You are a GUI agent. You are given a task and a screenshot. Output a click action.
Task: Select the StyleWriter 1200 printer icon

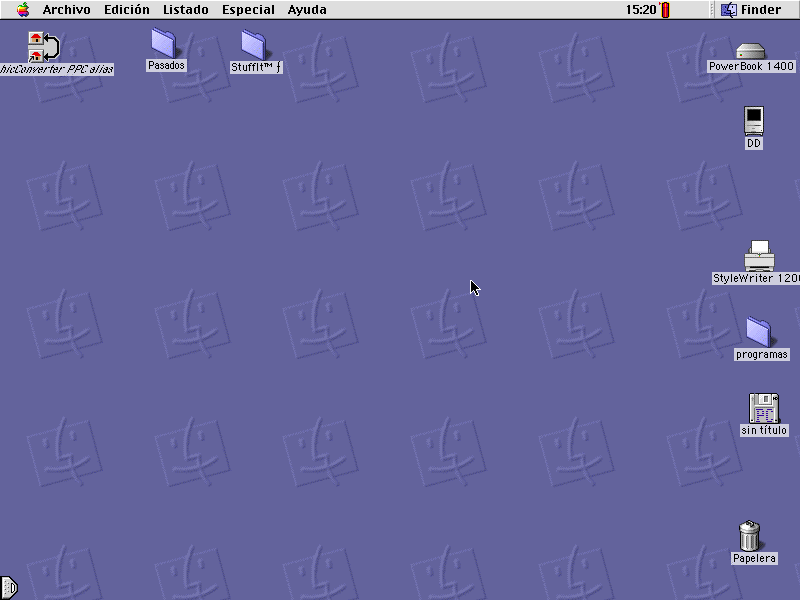pos(759,256)
